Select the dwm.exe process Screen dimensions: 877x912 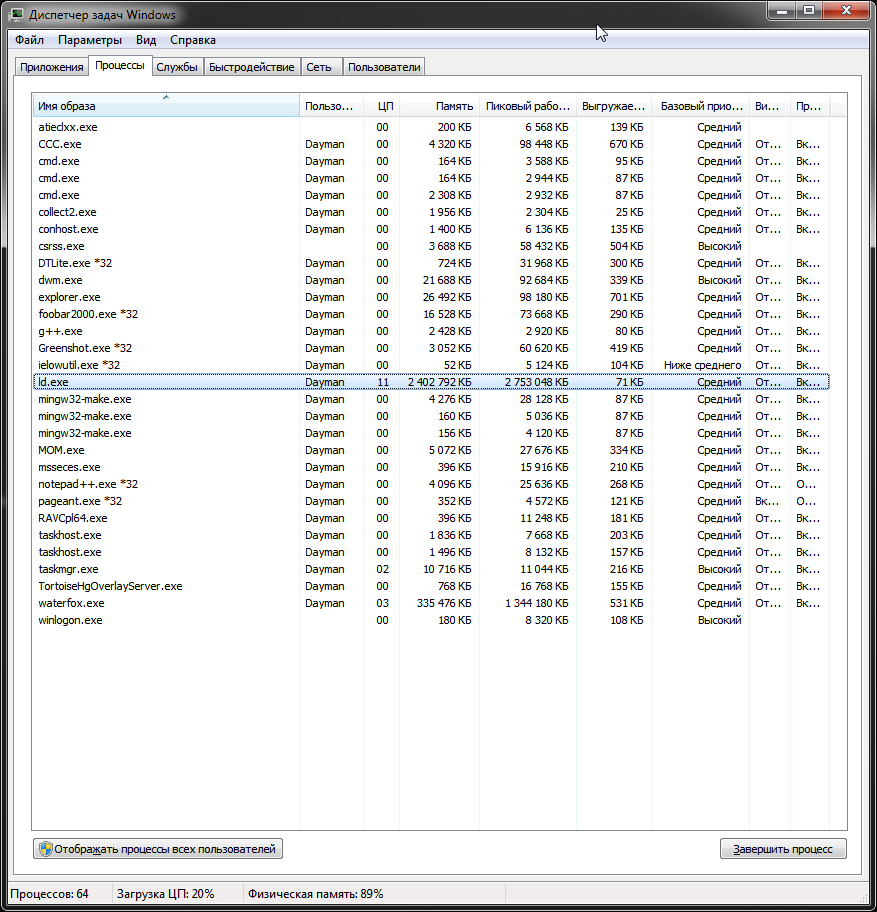[x=431, y=280]
